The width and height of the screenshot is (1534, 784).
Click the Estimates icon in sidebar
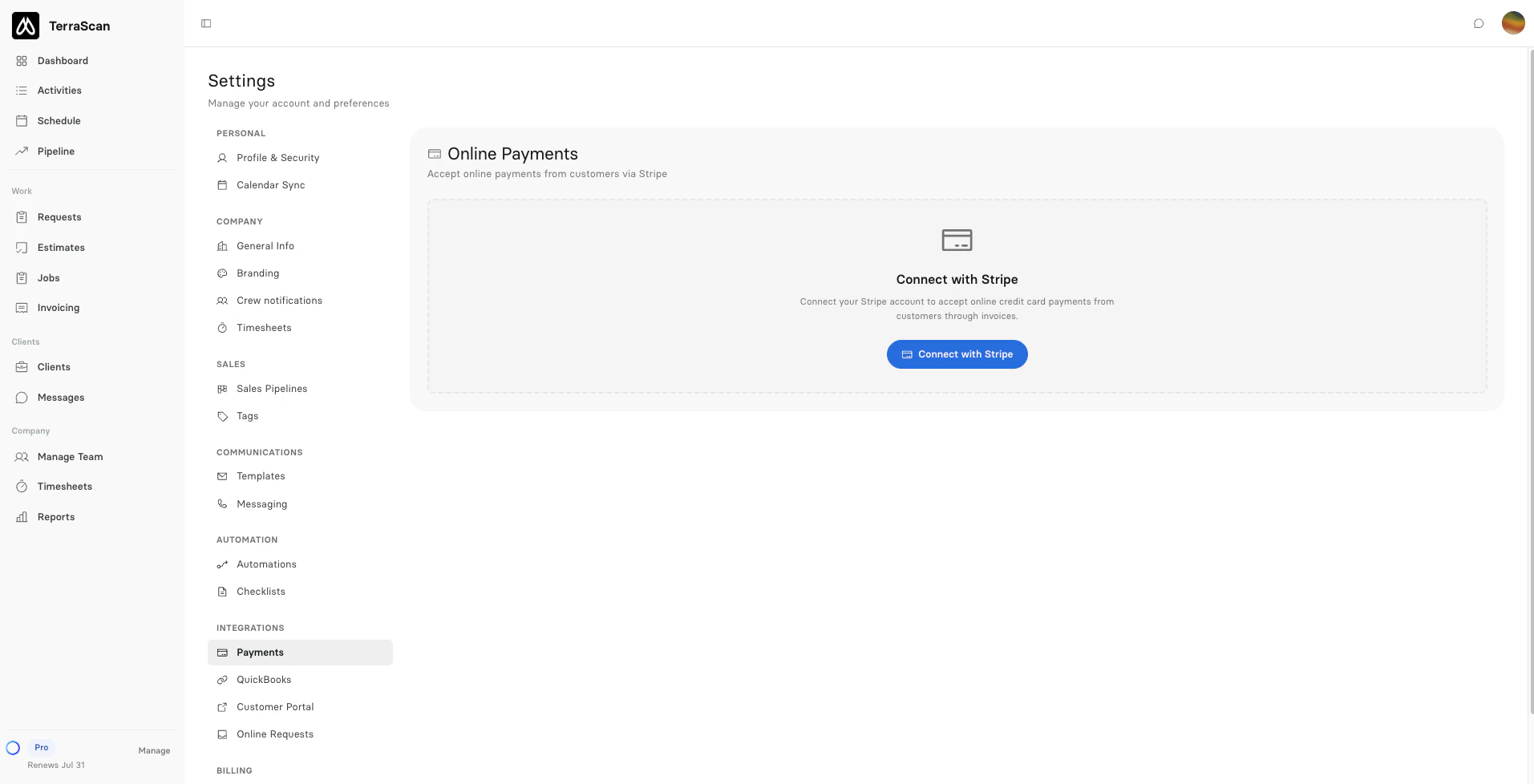pyautogui.click(x=22, y=248)
